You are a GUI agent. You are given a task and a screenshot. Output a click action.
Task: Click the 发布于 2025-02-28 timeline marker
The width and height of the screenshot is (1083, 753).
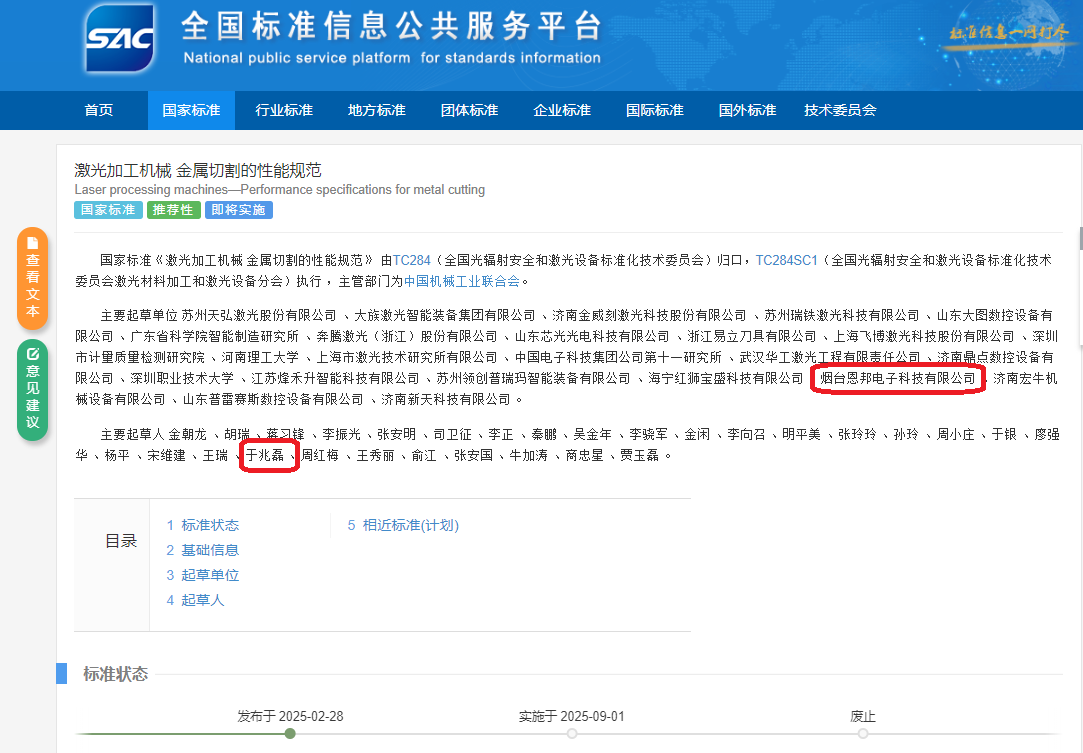coord(290,734)
